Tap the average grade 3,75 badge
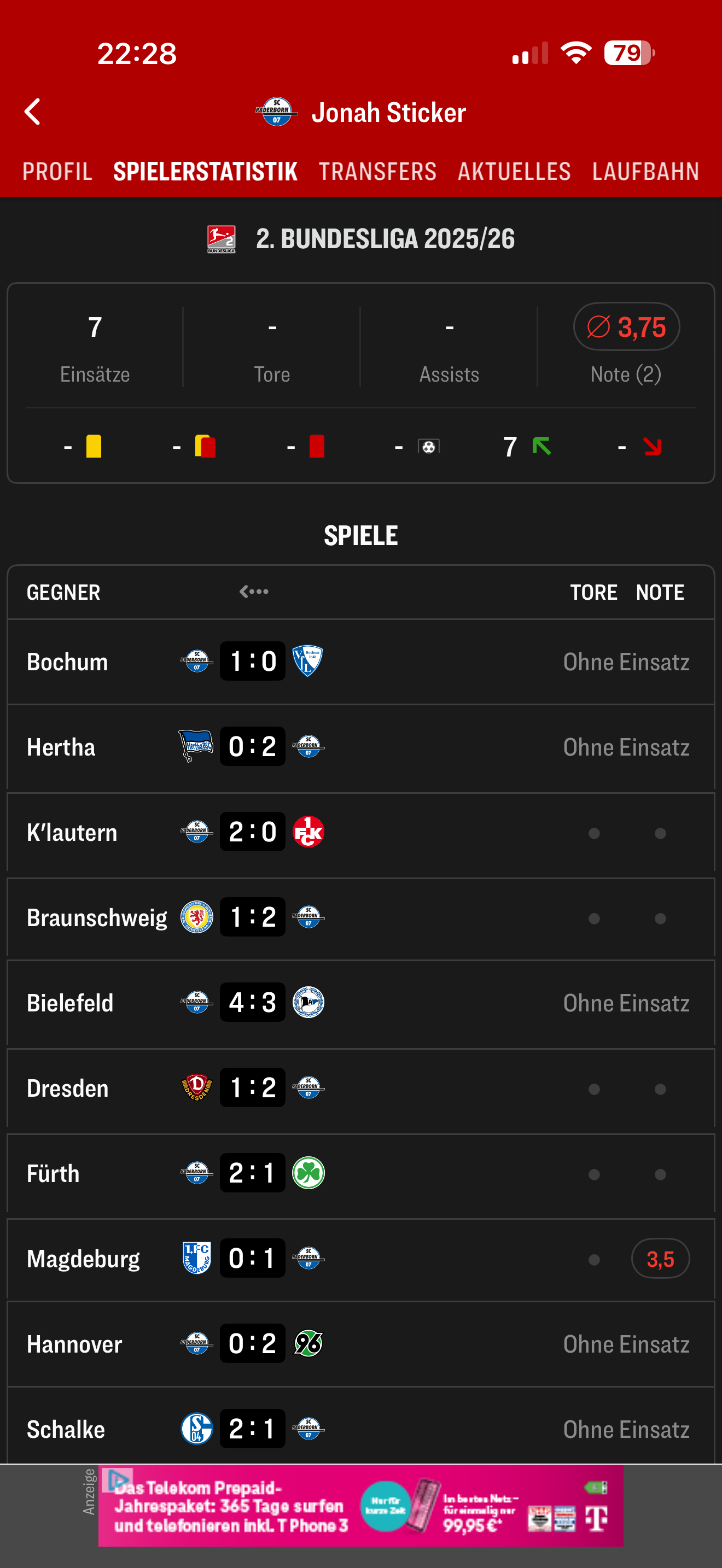Image resolution: width=722 pixels, height=1568 pixels. [626, 327]
